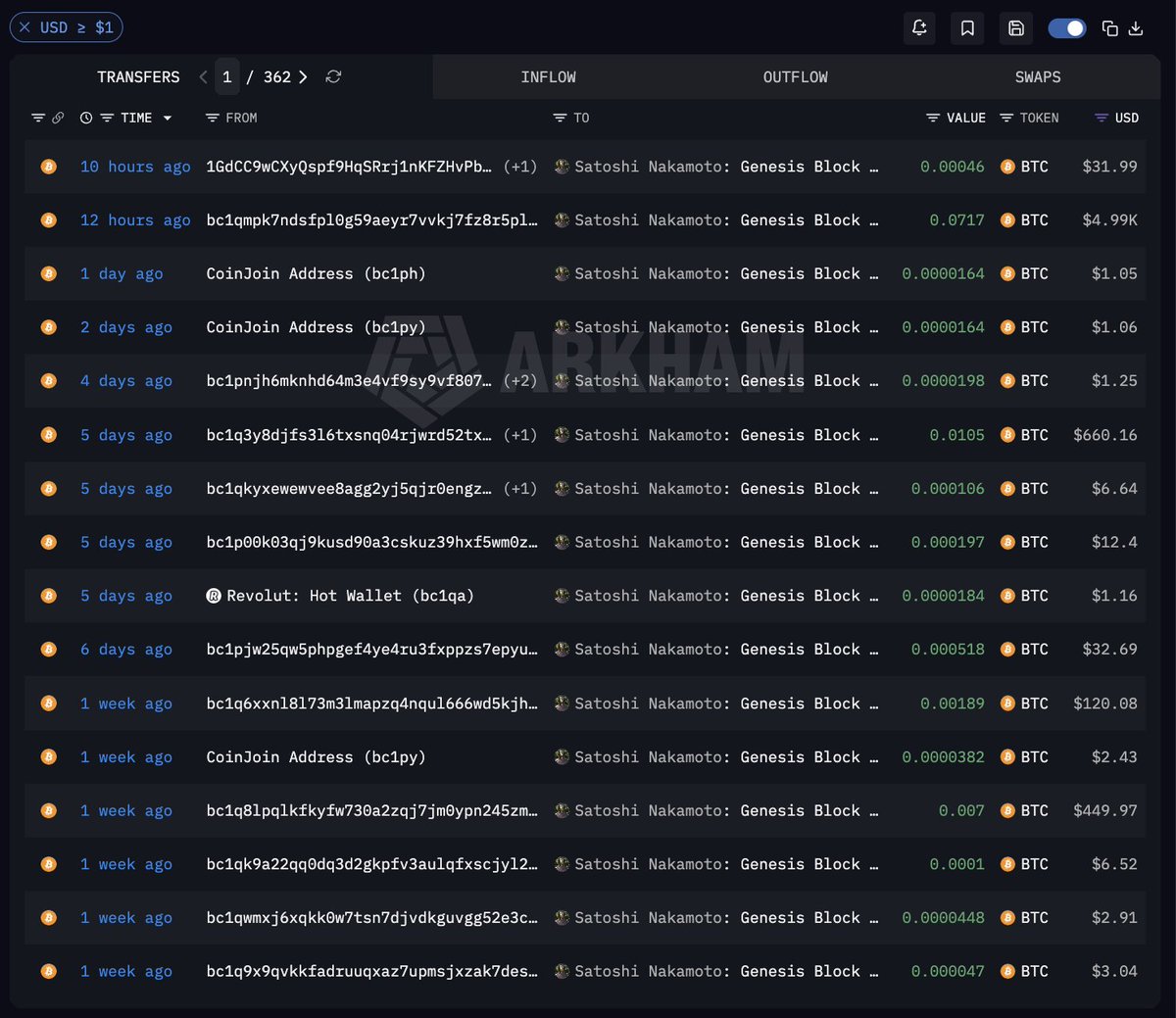Switch to the INFLOW tab

coord(549,76)
